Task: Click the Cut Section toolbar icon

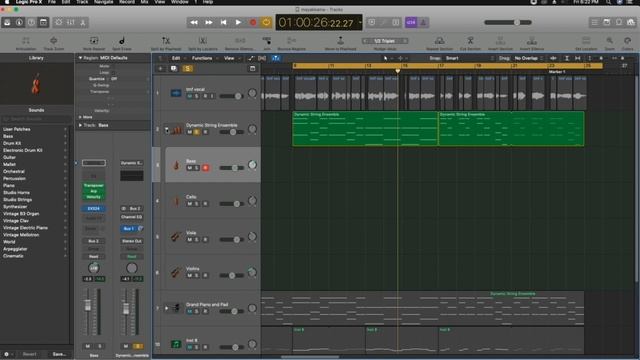Action: tap(470, 40)
